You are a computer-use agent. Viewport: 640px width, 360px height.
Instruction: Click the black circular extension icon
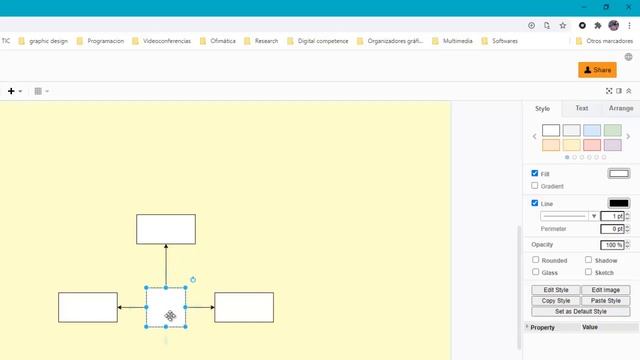point(582,25)
